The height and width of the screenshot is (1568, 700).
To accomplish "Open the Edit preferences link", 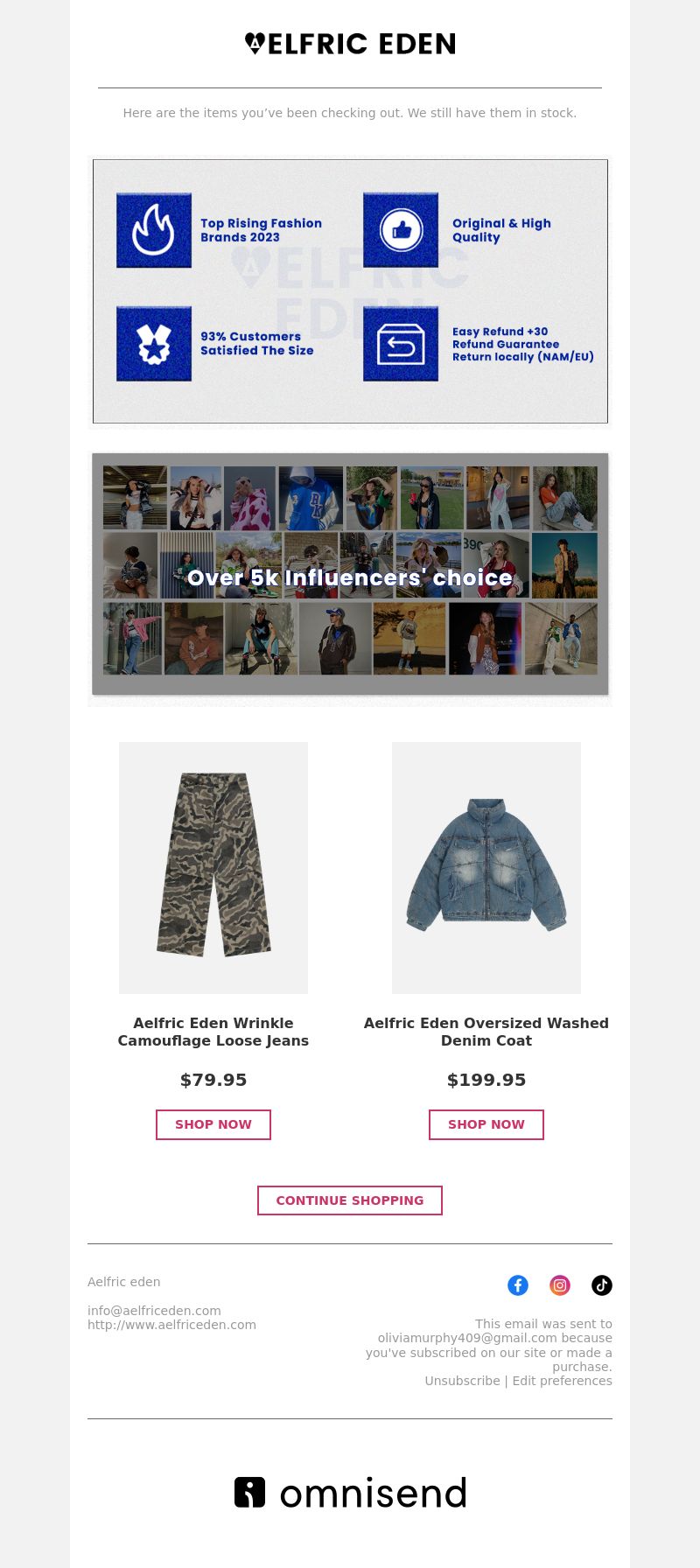I will tap(563, 1381).
